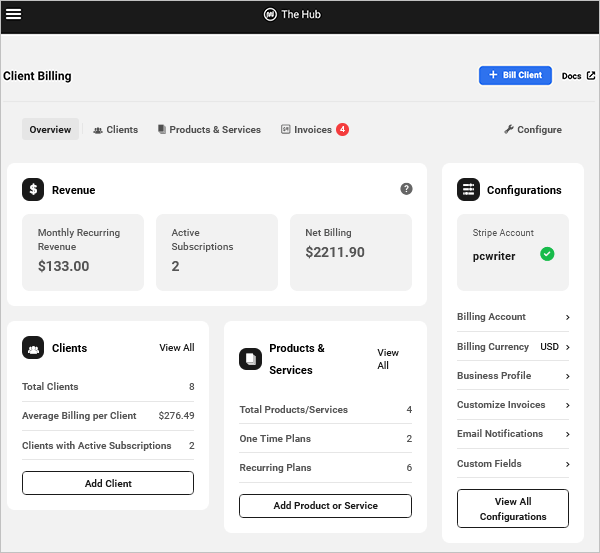
Task: Click the Invoices tab icon
Action: 285,129
